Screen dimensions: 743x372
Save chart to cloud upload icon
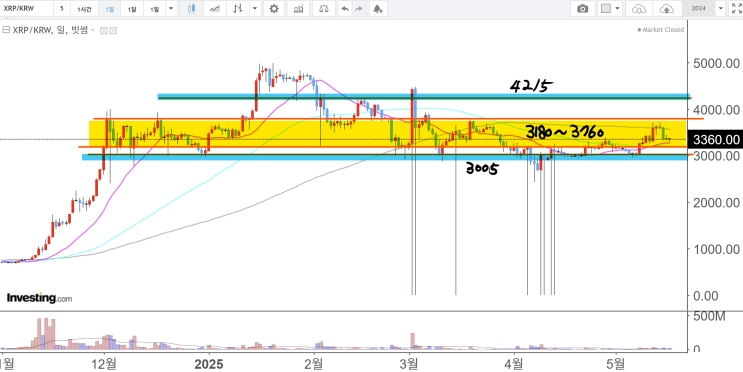tap(666, 9)
